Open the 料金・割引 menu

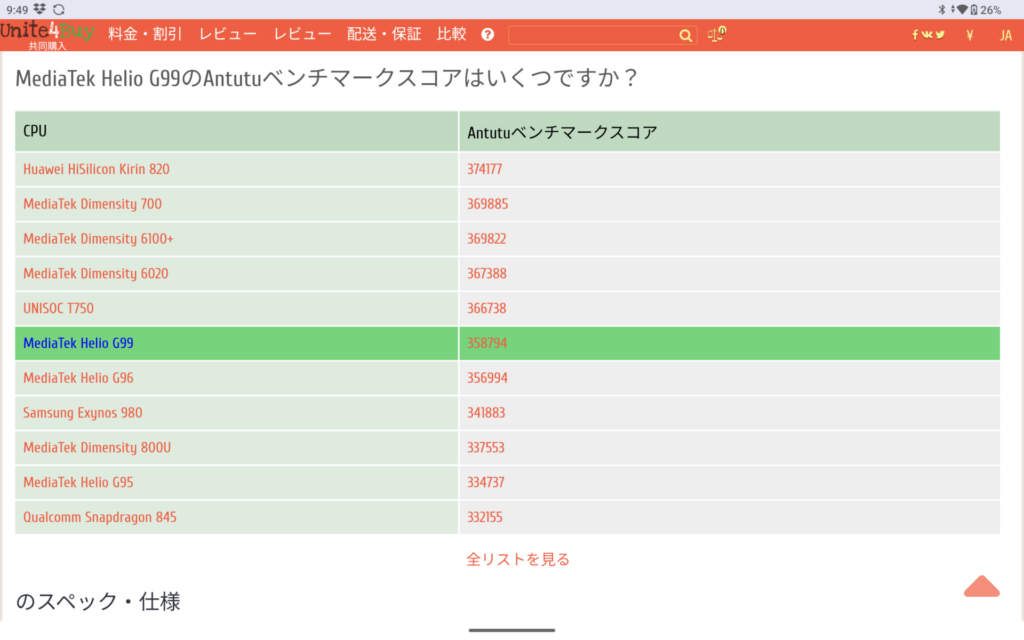[145, 34]
